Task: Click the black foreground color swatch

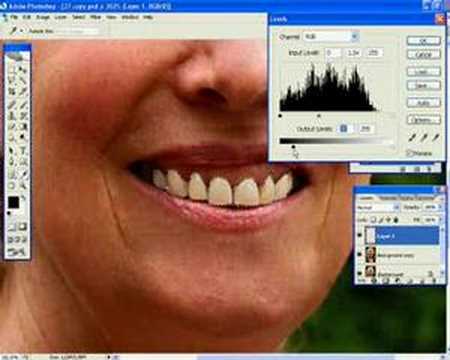Action: click(13, 202)
